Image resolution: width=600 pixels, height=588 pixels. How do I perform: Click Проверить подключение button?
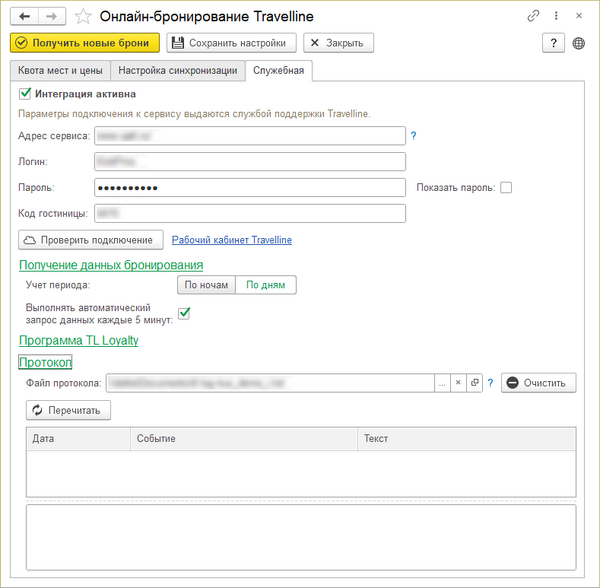tap(91, 240)
